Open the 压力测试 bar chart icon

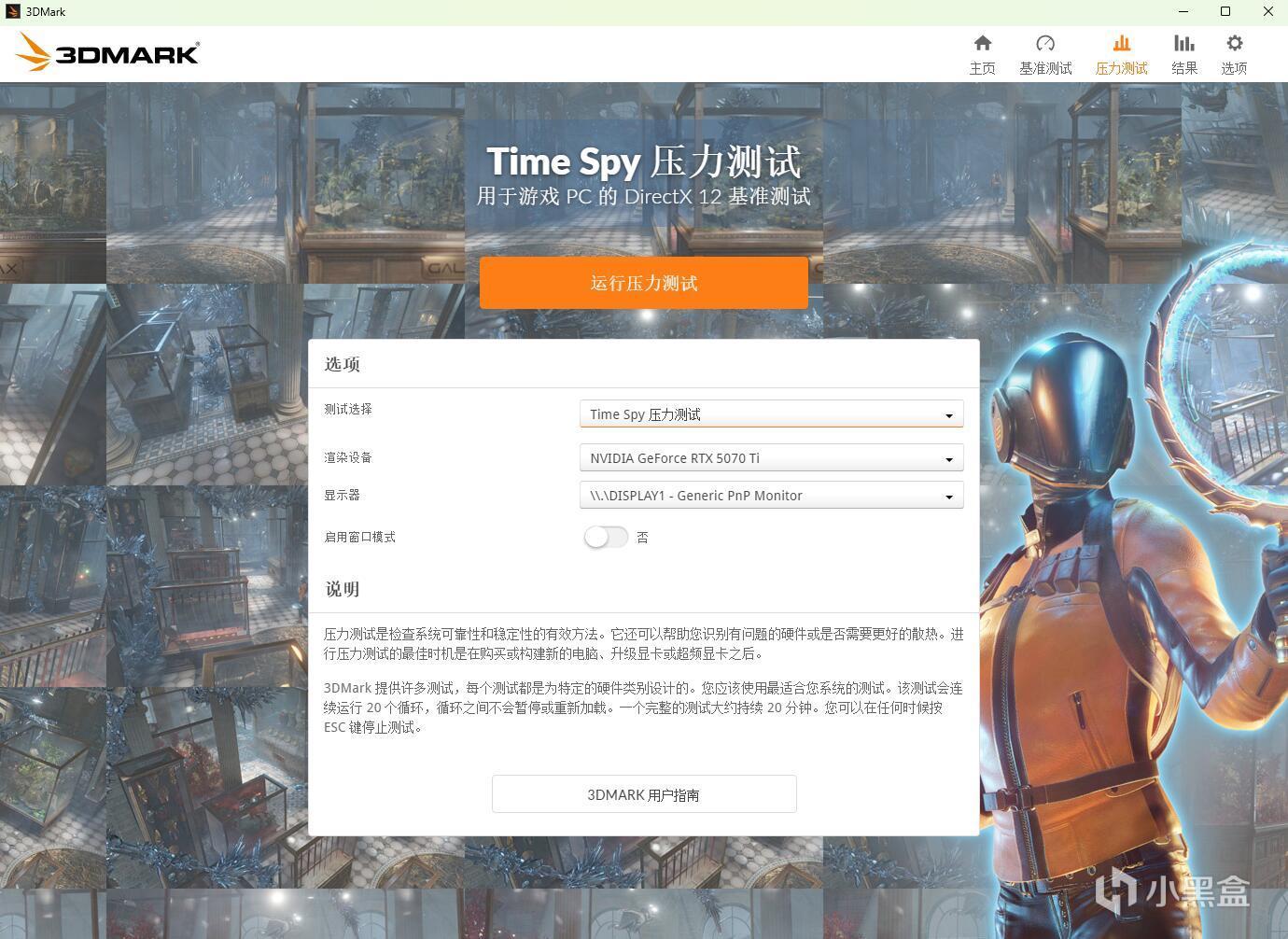[x=1121, y=43]
